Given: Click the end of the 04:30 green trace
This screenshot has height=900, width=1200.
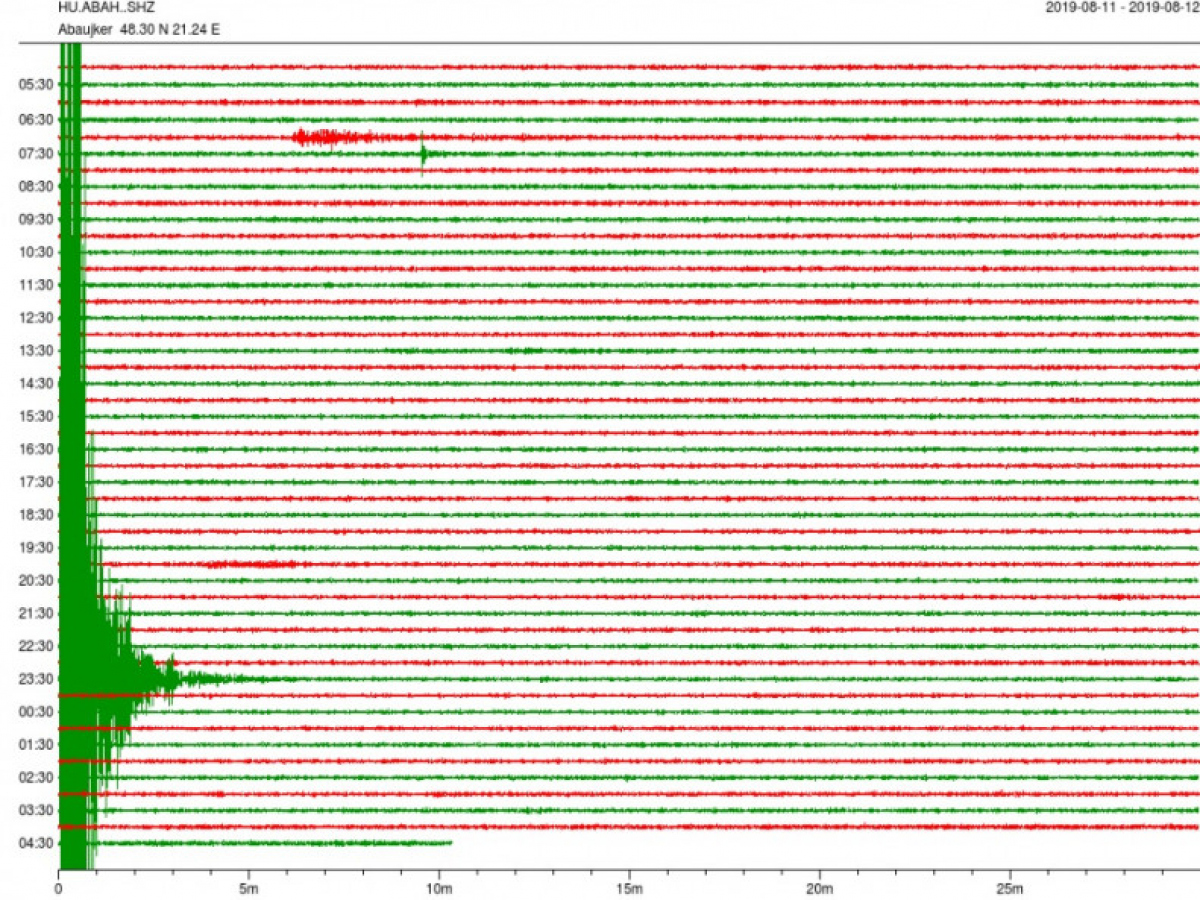Looking at the screenshot, I should [x=450, y=843].
